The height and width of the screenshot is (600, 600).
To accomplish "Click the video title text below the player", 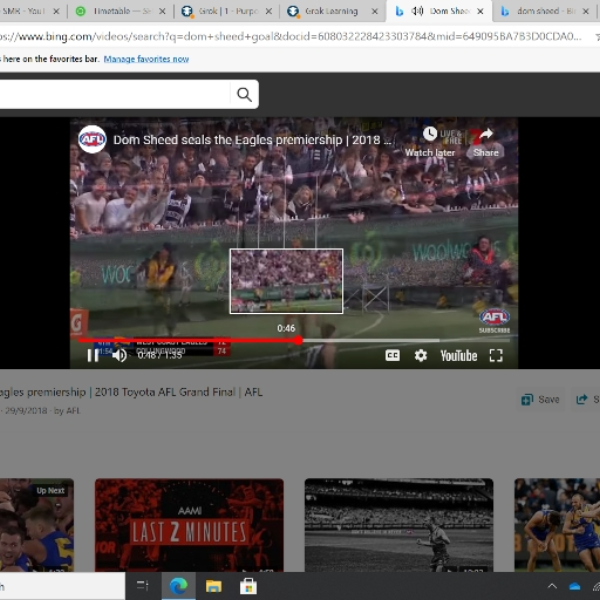I will [131, 392].
